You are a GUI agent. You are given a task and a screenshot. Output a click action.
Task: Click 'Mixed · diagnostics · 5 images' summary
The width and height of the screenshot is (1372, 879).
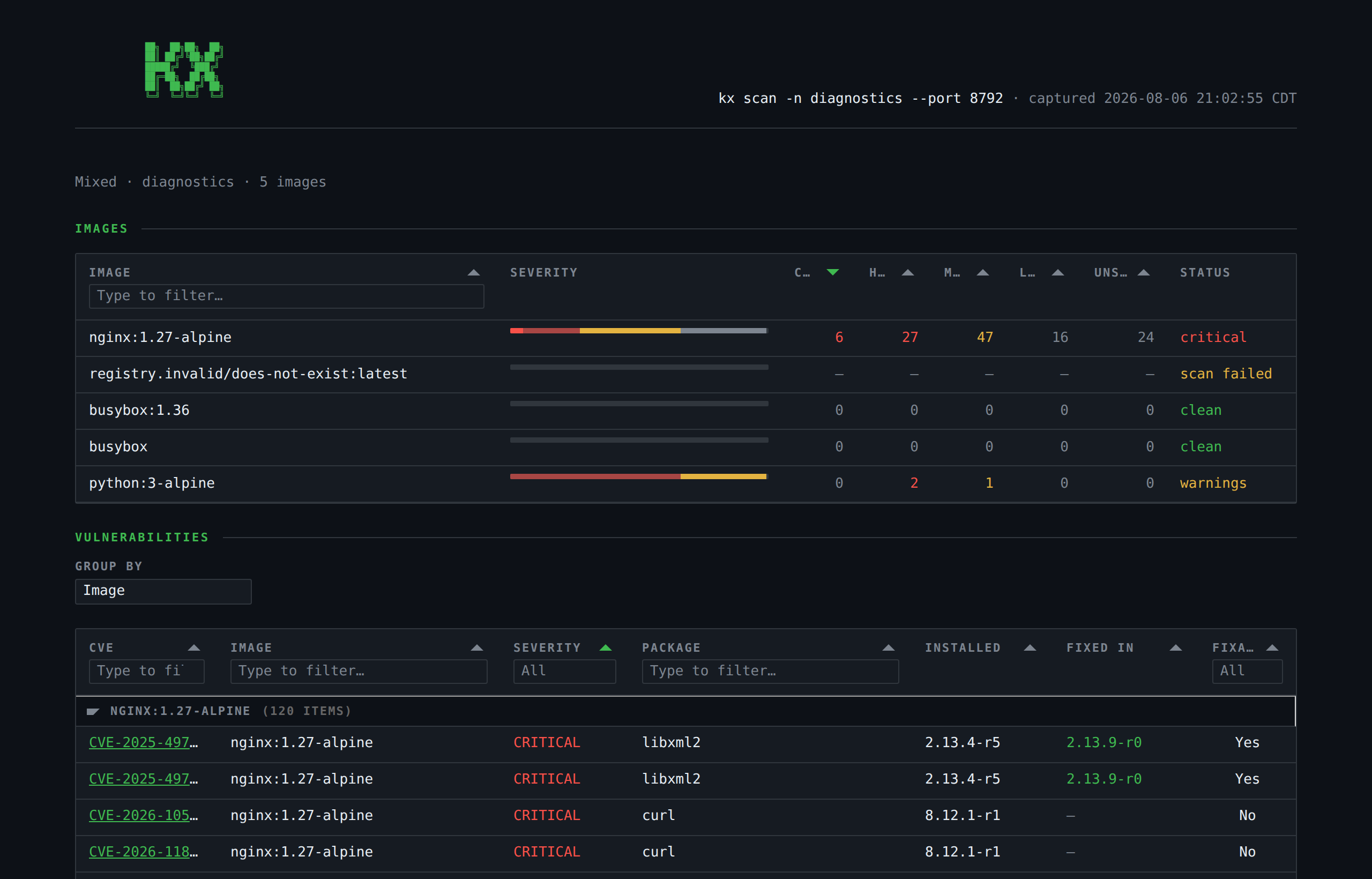pos(200,182)
